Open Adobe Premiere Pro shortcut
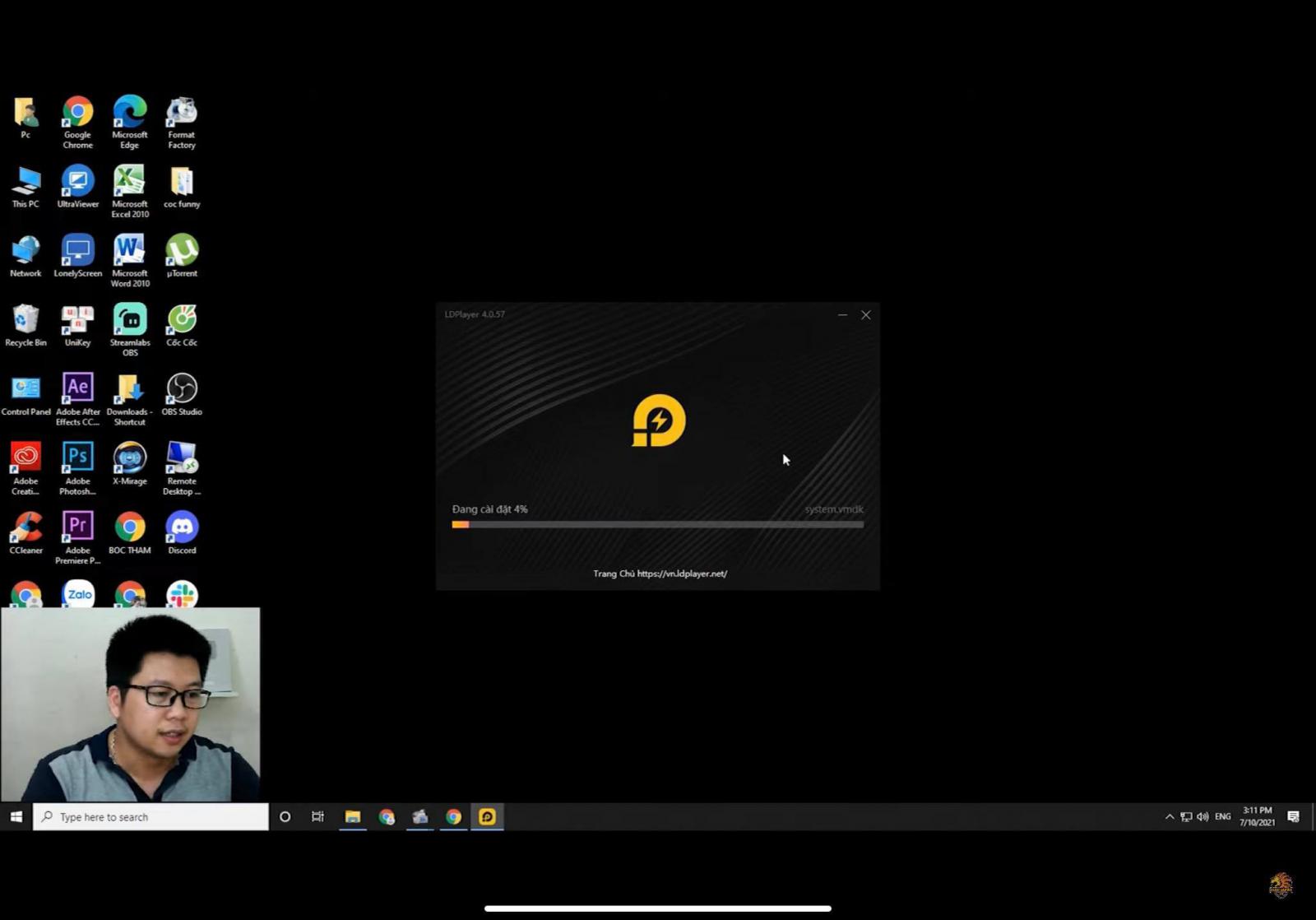Viewport: 1316px width, 920px height. (x=77, y=537)
